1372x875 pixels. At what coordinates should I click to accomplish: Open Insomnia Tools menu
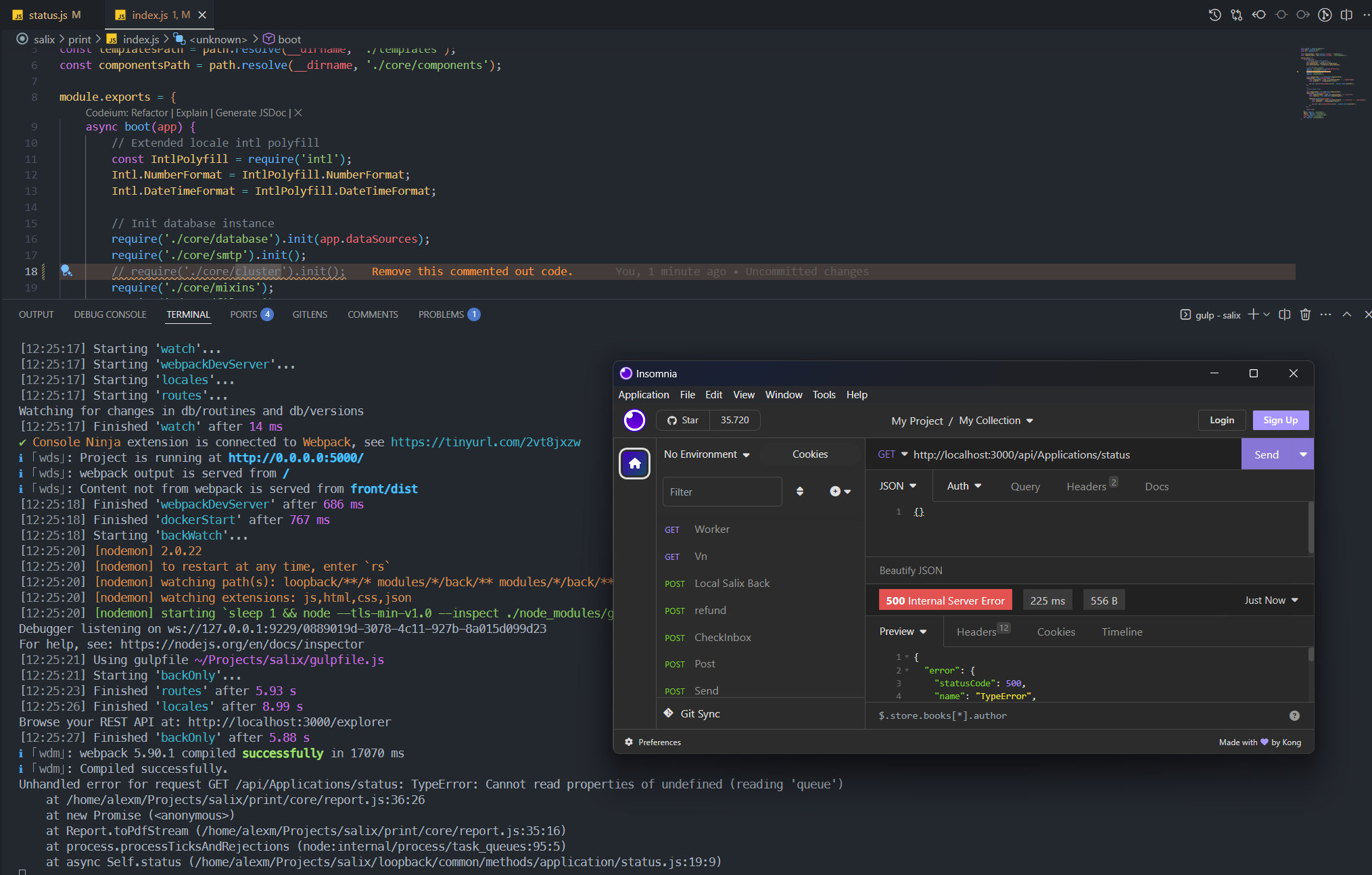click(x=824, y=395)
